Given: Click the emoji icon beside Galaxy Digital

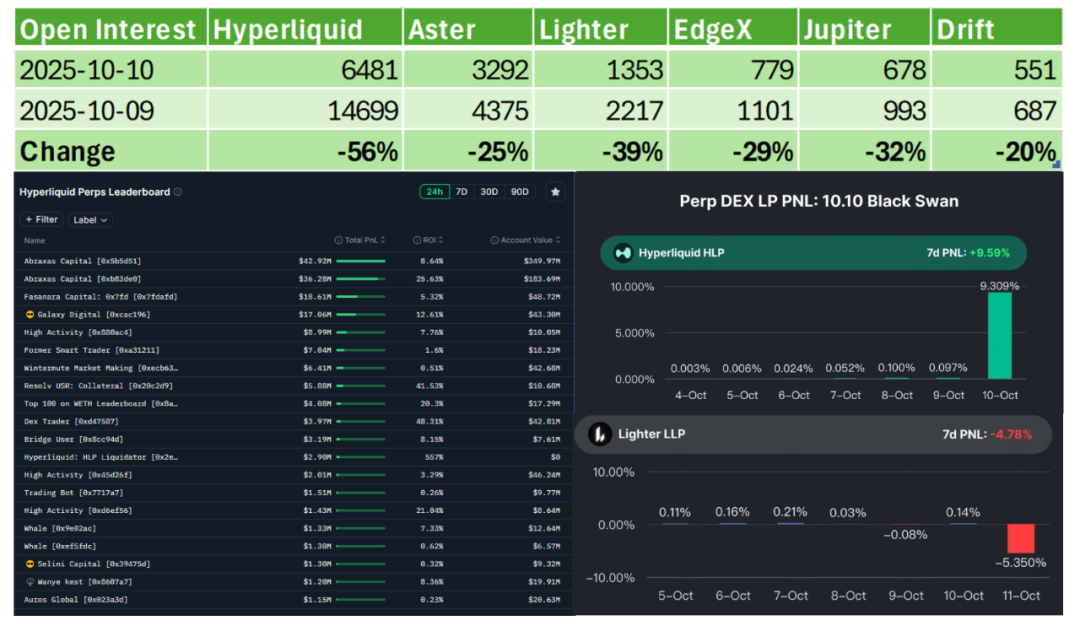Looking at the screenshot, I should [x=29, y=314].
